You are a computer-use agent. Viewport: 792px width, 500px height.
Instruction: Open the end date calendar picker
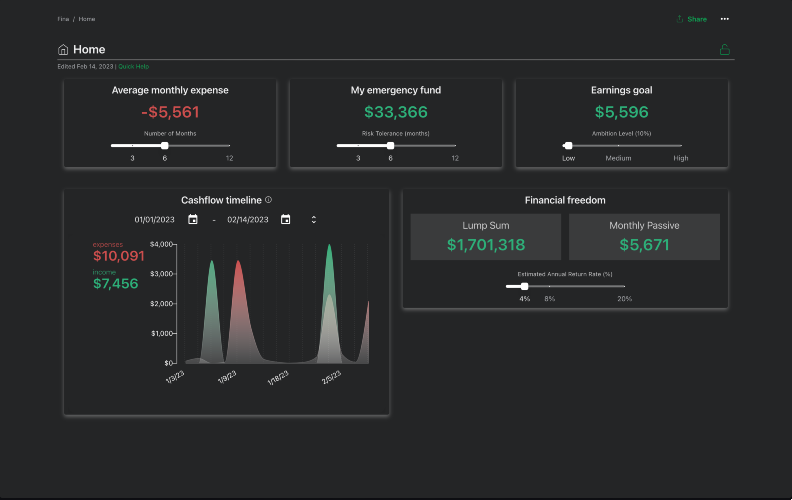[285, 220]
